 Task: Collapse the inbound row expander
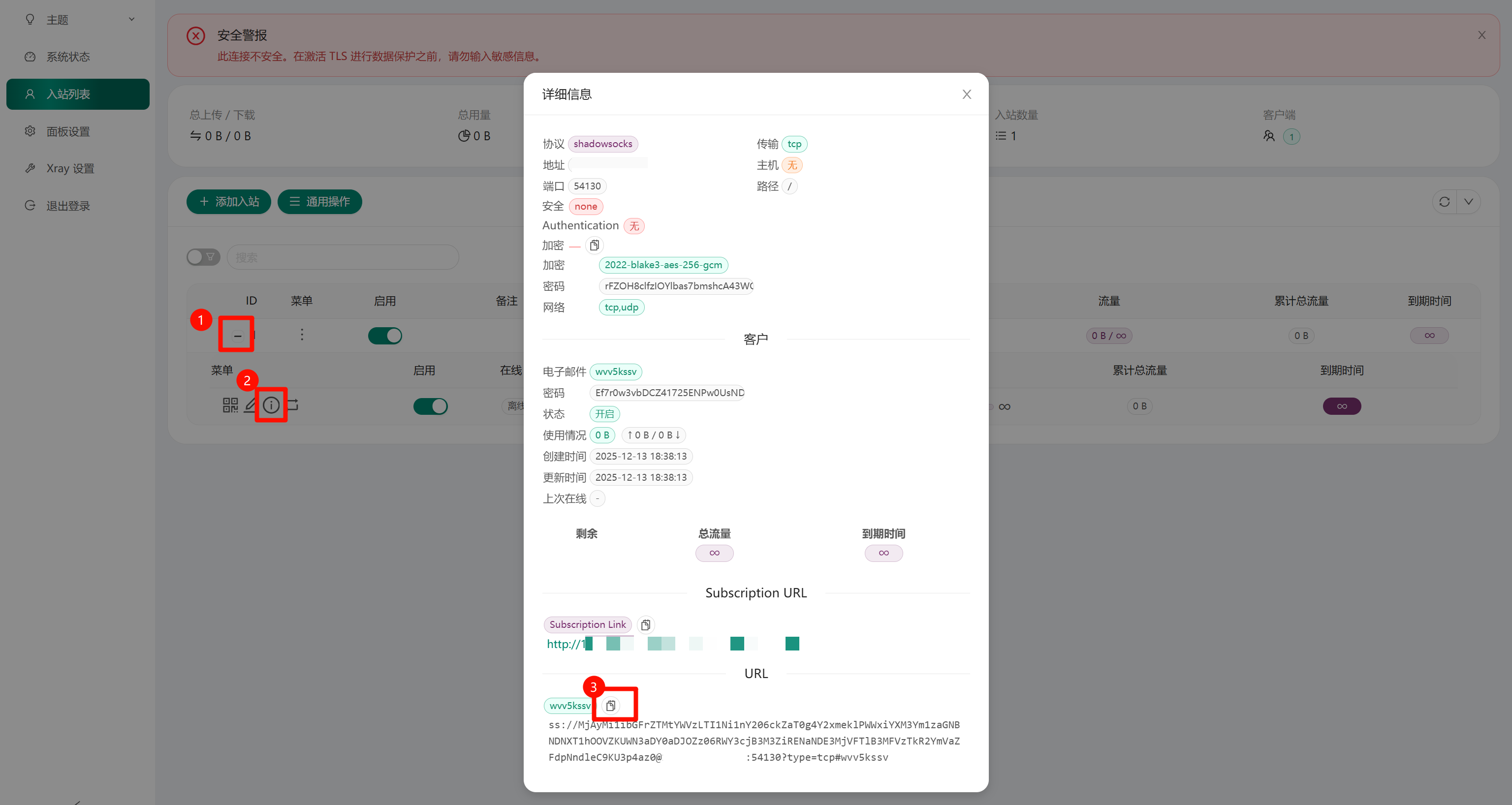coord(237,336)
